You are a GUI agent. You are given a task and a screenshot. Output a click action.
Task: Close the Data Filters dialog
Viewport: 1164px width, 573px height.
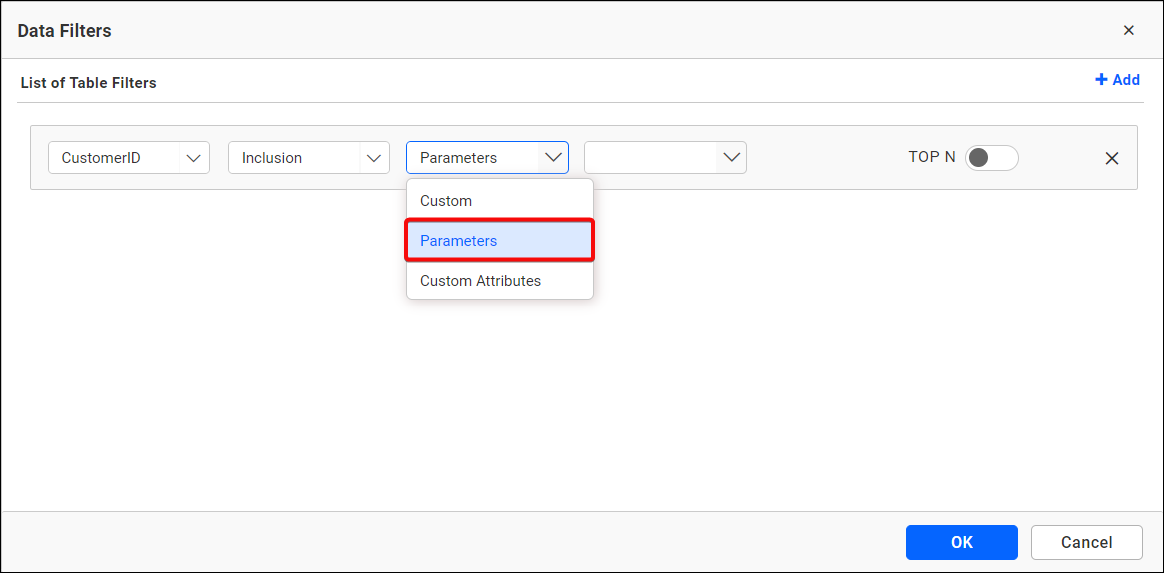(x=1128, y=30)
